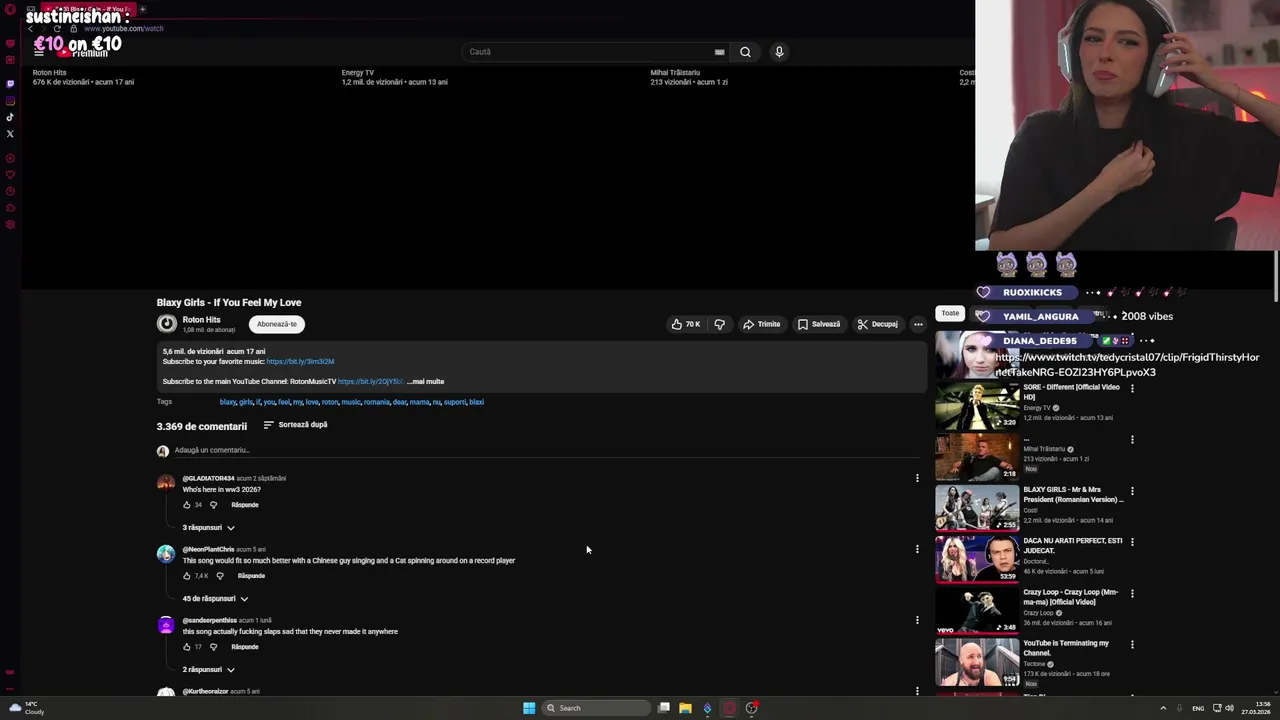1280x720 pixels.
Task: Open the Sortează după sort menu
Action: pyautogui.click(x=295, y=425)
